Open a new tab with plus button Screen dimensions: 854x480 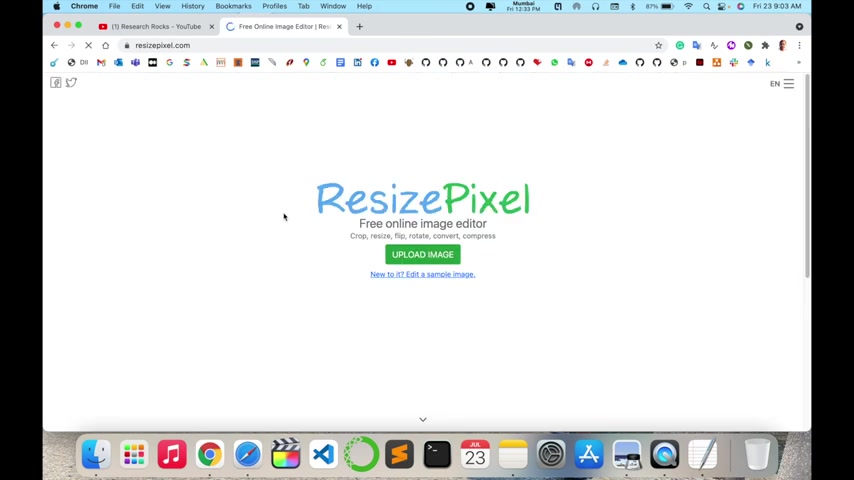tap(359, 27)
